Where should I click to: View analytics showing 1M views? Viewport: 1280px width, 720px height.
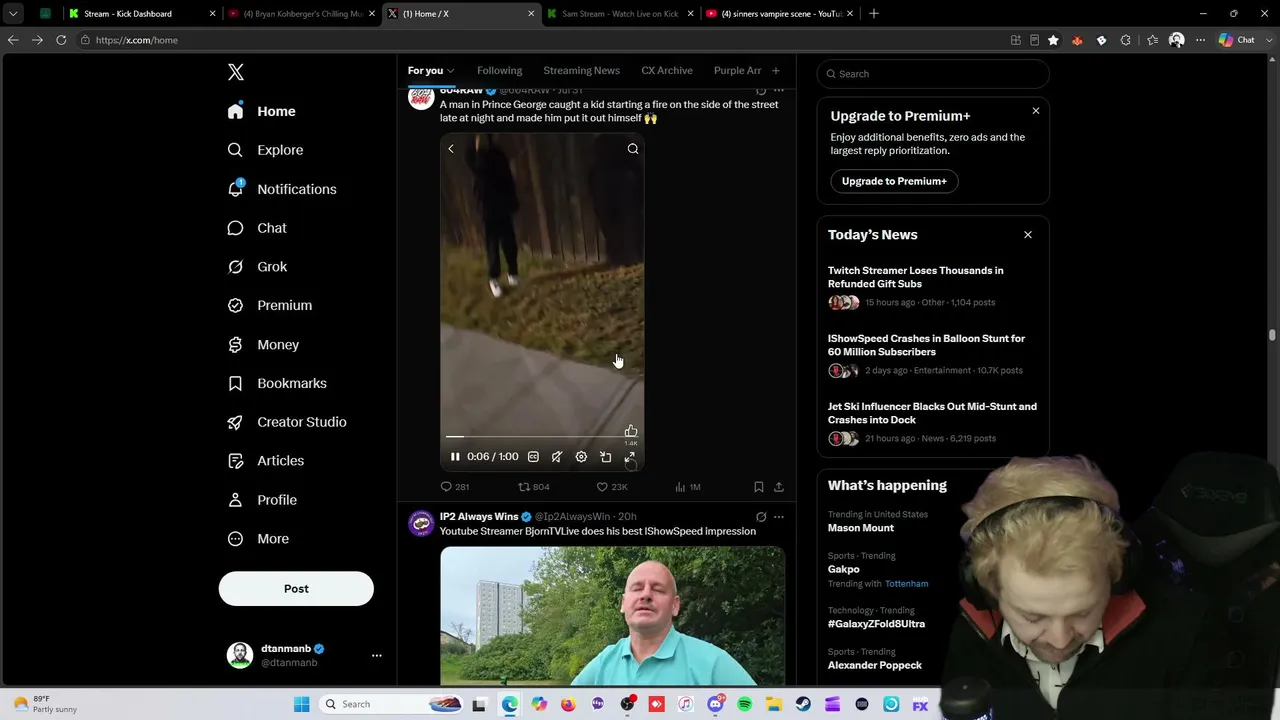[688, 487]
